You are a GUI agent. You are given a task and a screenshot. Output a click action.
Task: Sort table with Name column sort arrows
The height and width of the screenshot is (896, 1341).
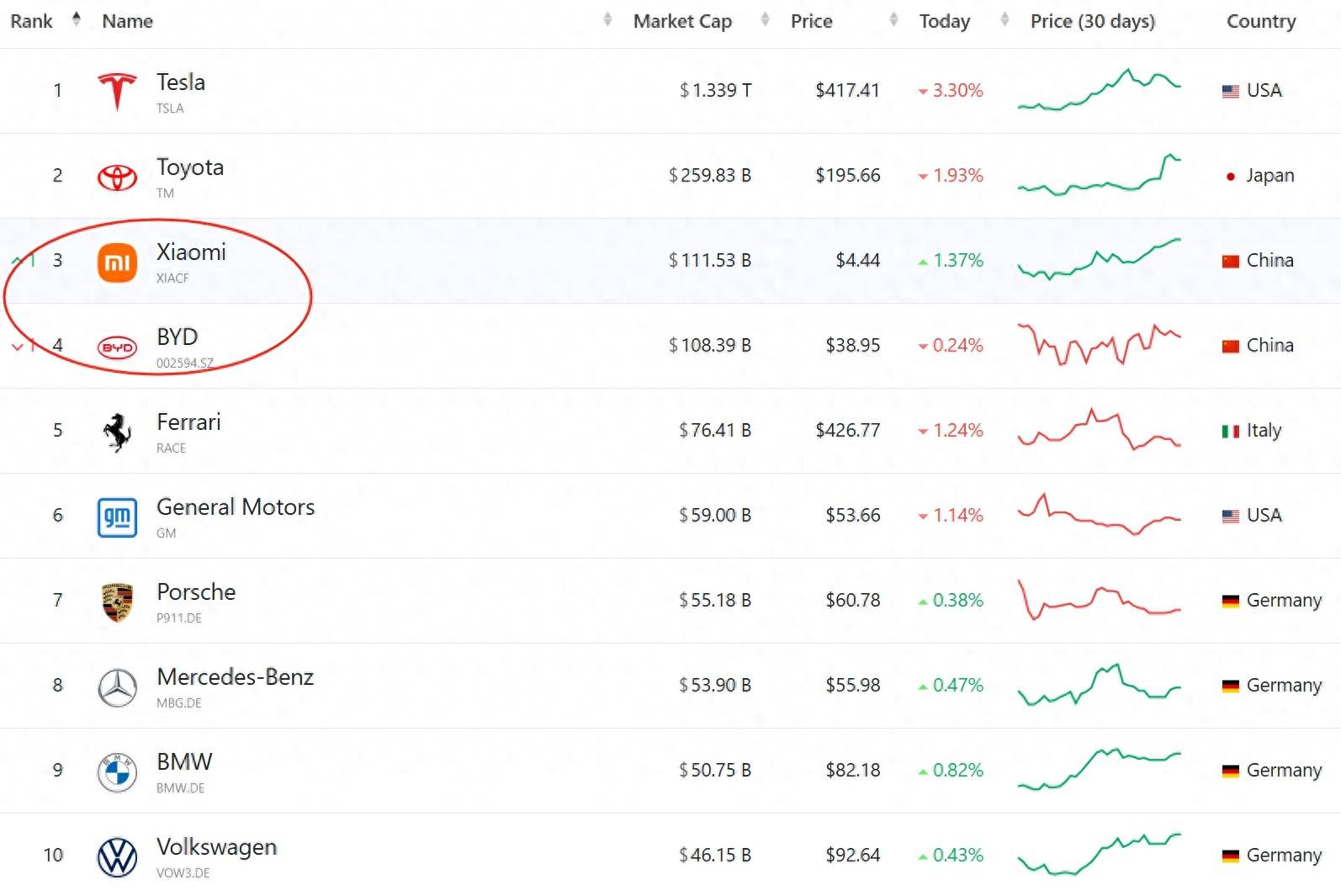[x=607, y=19]
